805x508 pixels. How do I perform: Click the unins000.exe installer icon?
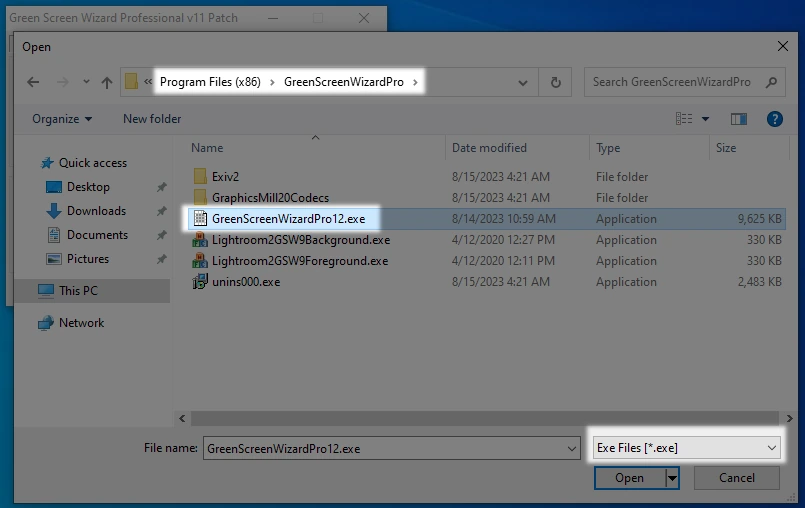click(200, 281)
